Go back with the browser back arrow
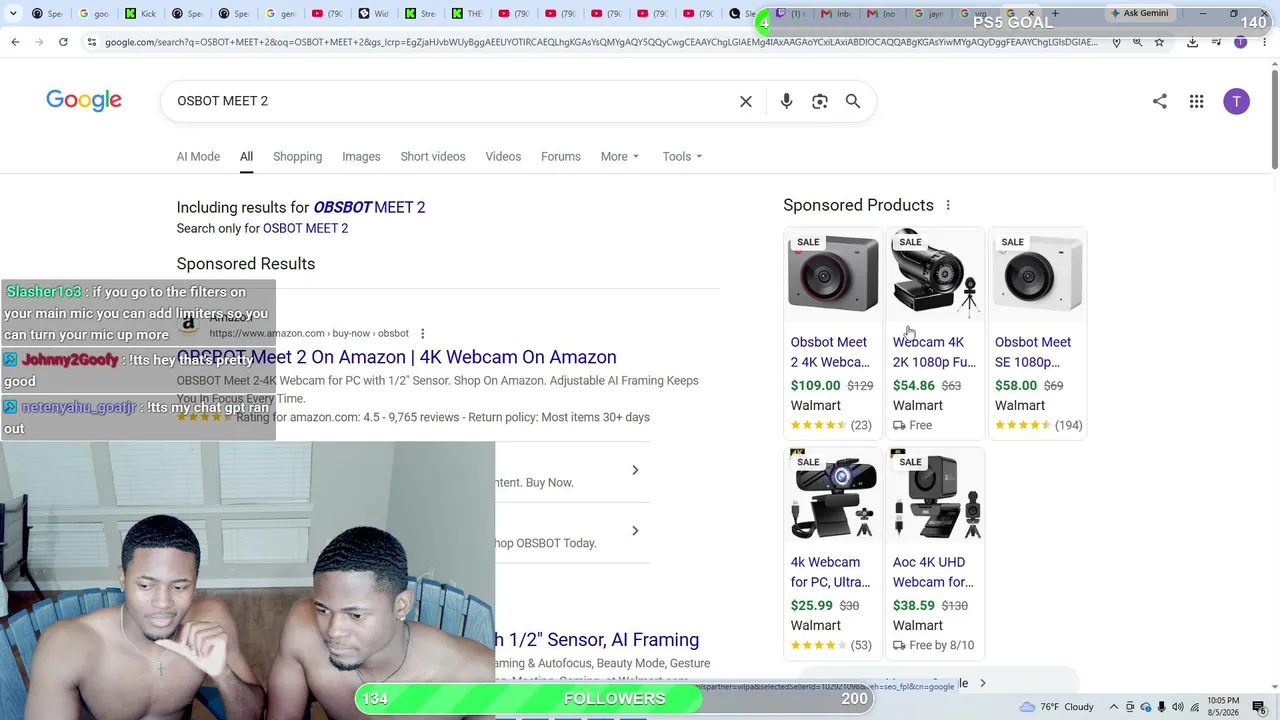The width and height of the screenshot is (1280, 720). (x=15, y=42)
